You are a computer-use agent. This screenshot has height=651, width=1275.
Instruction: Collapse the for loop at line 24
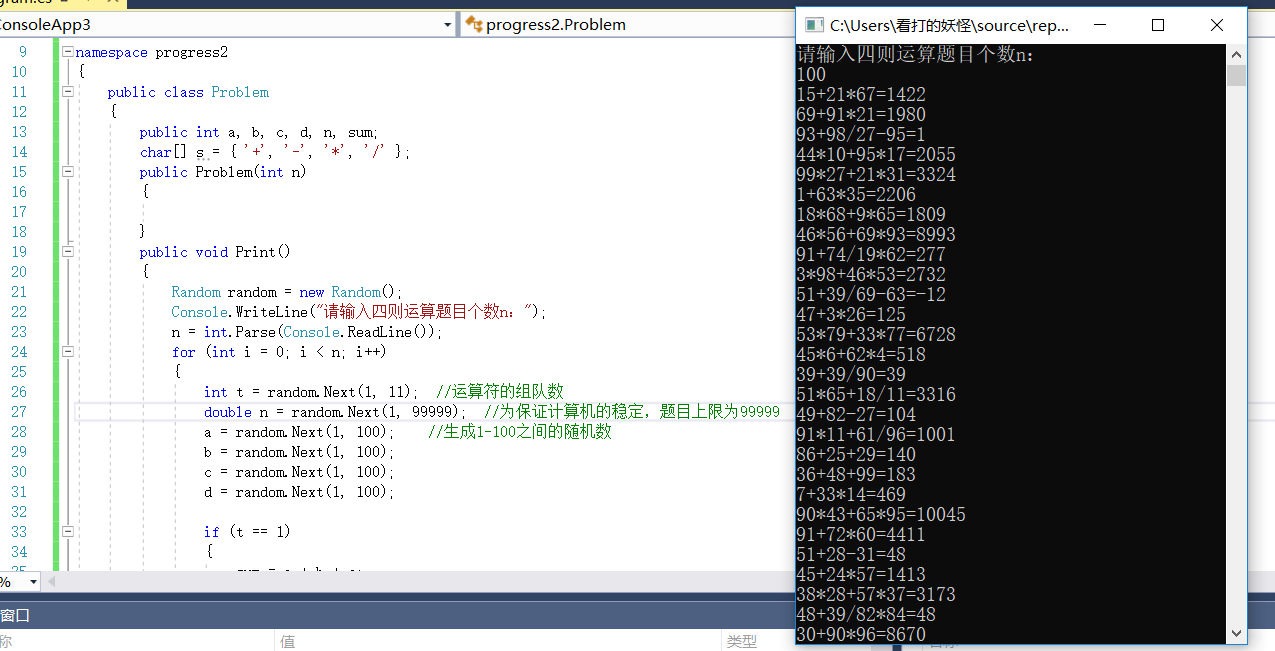[x=67, y=352]
